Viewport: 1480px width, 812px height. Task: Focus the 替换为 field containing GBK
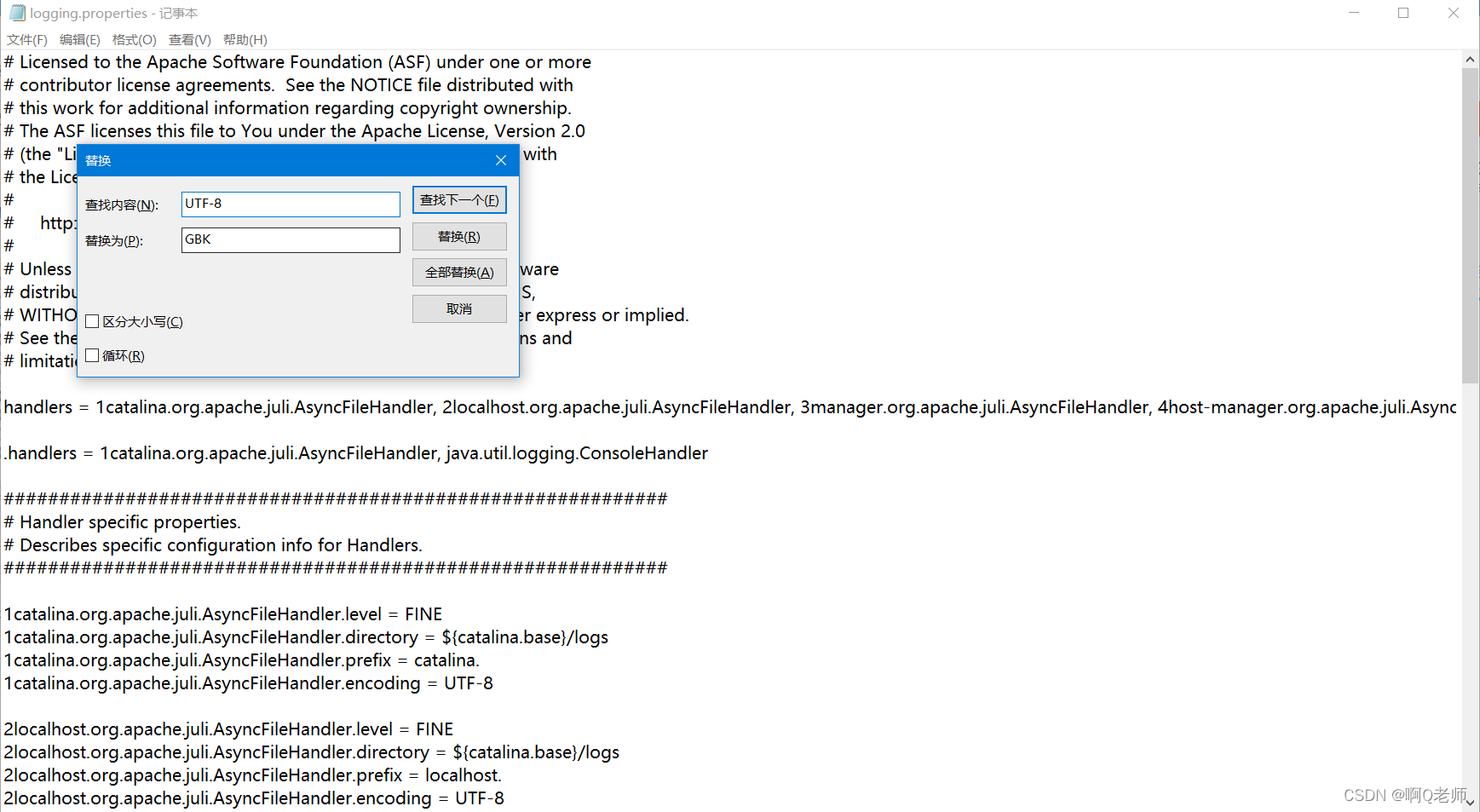coord(291,239)
